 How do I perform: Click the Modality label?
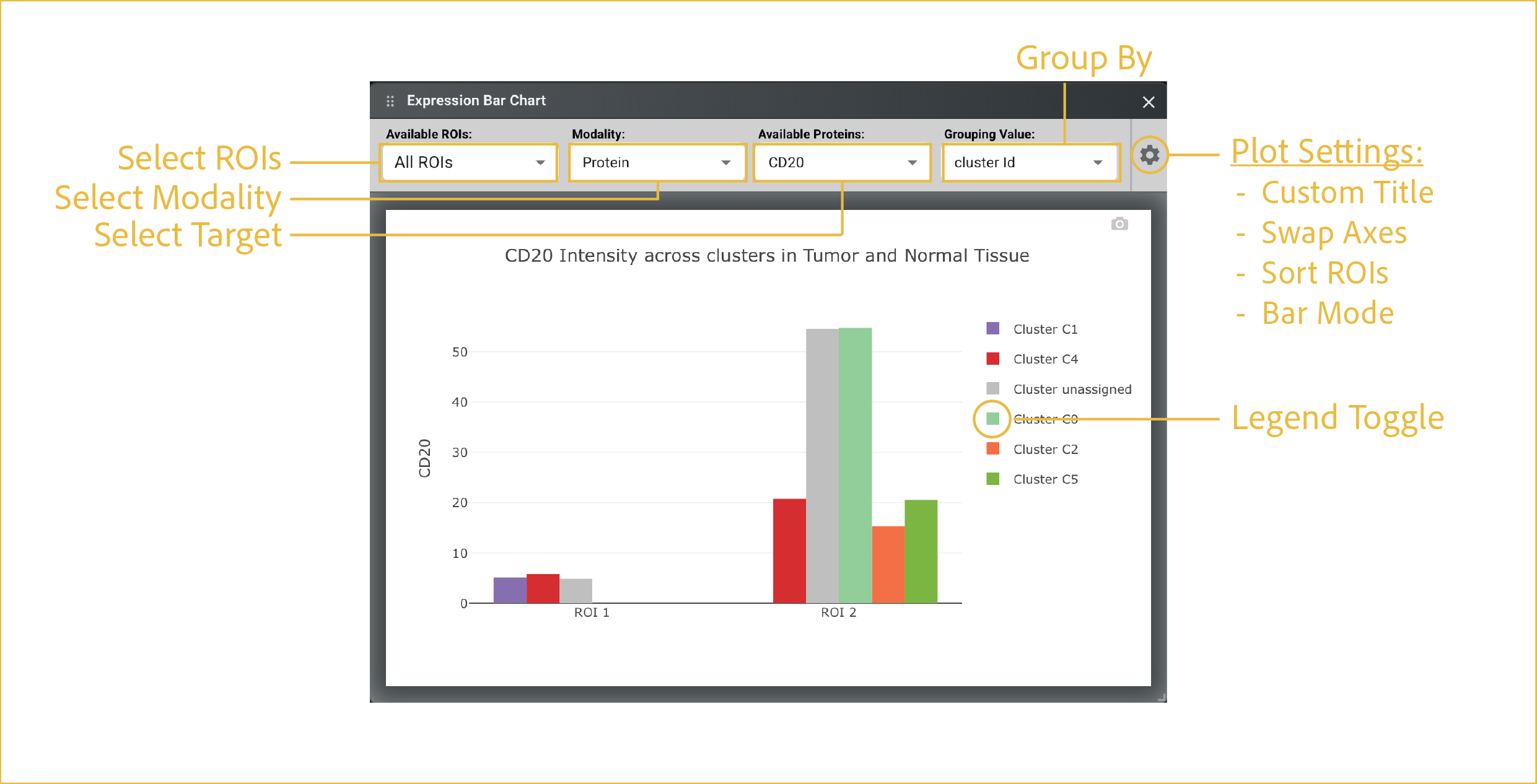click(x=598, y=134)
